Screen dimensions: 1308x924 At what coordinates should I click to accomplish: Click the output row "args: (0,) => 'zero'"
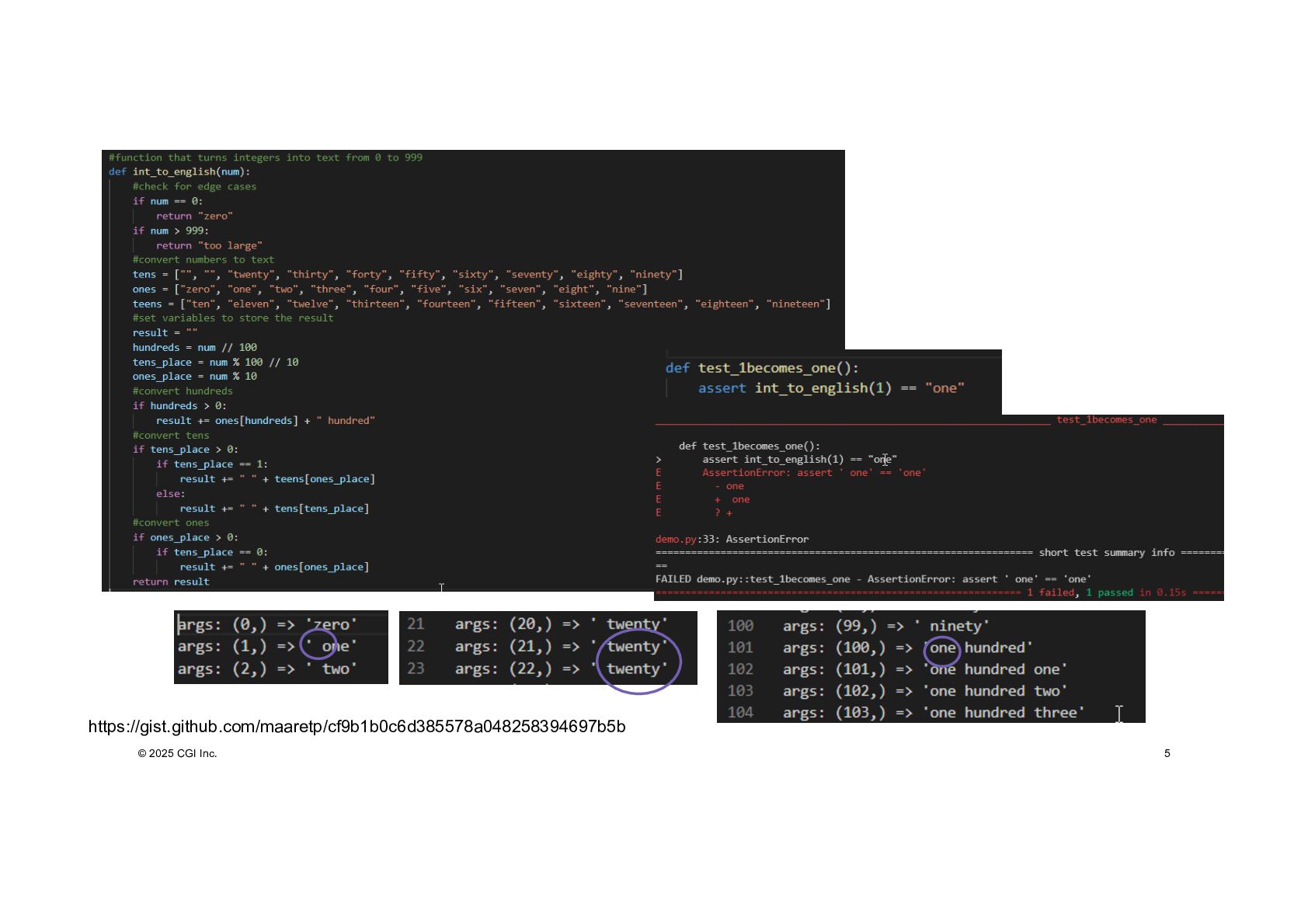point(267,624)
